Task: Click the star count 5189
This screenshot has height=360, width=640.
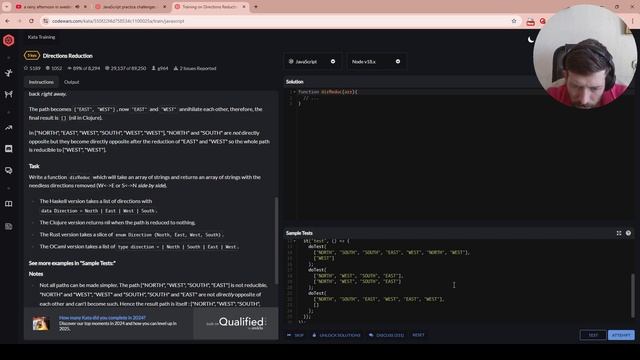Action: (32, 68)
